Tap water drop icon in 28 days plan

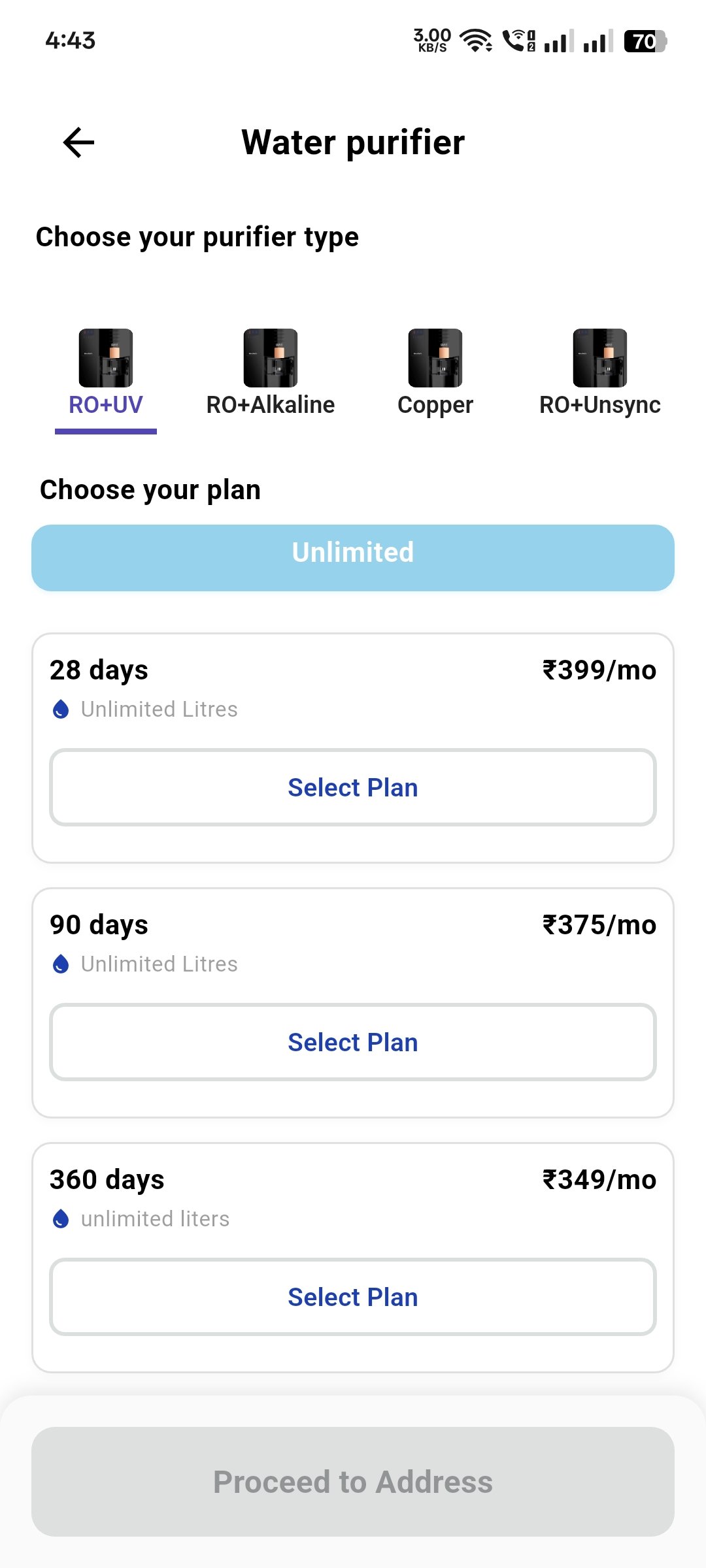pos(61,709)
